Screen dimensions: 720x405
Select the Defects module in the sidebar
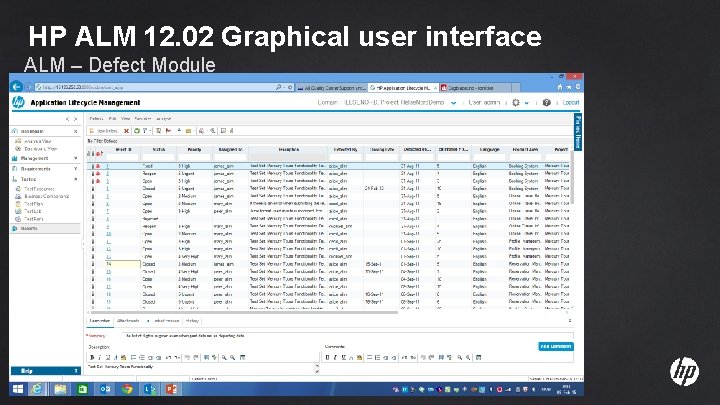tap(45, 228)
